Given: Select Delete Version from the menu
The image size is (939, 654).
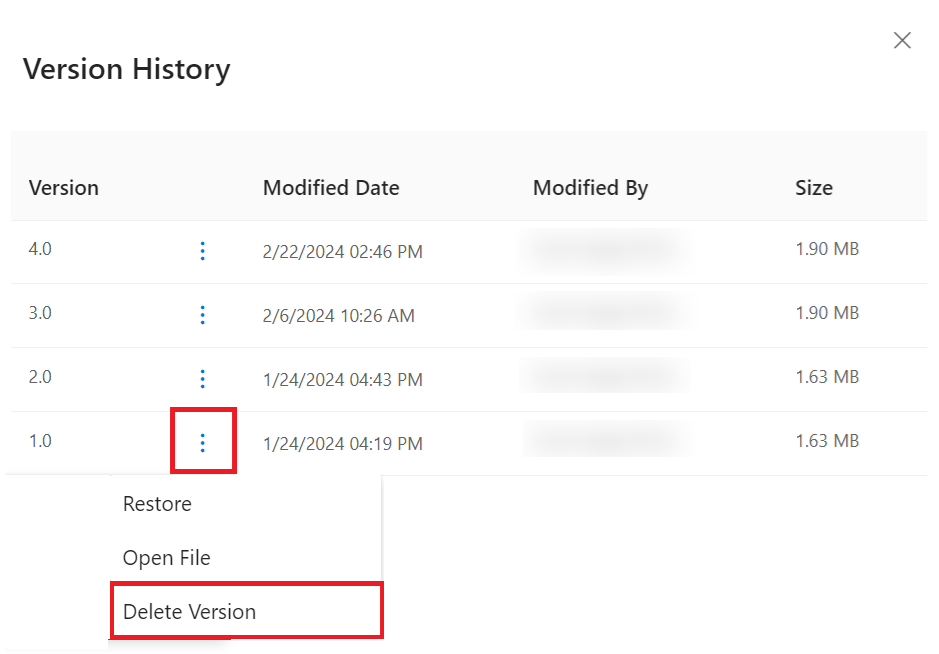Looking at the screenshot, I should [188, 610].
